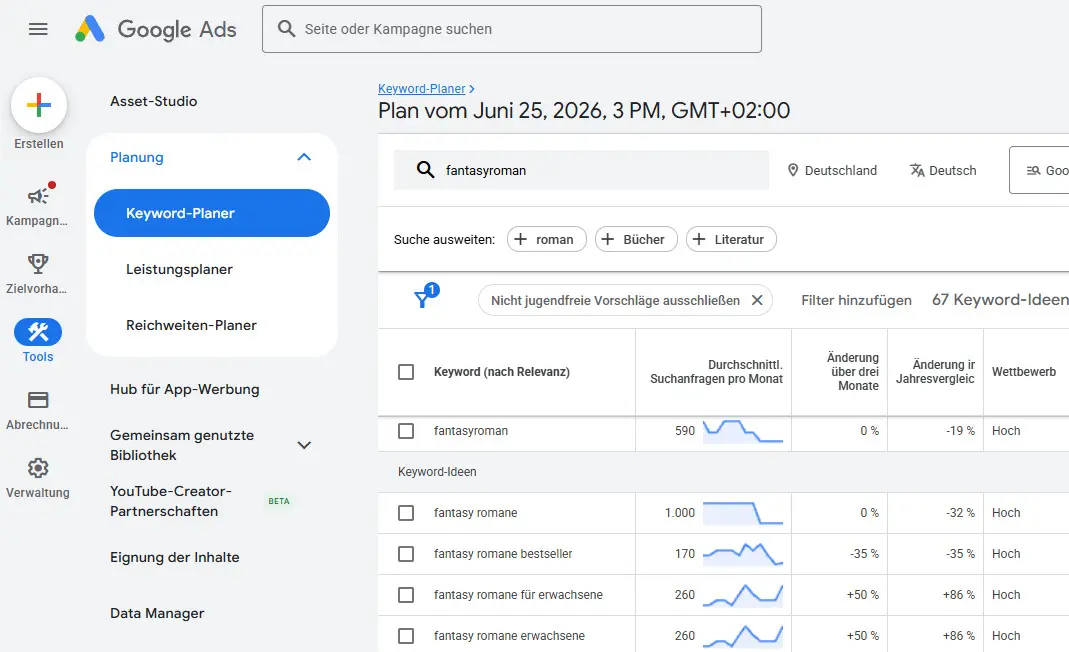Change the Deutschland location setting

tap(832, 170)
